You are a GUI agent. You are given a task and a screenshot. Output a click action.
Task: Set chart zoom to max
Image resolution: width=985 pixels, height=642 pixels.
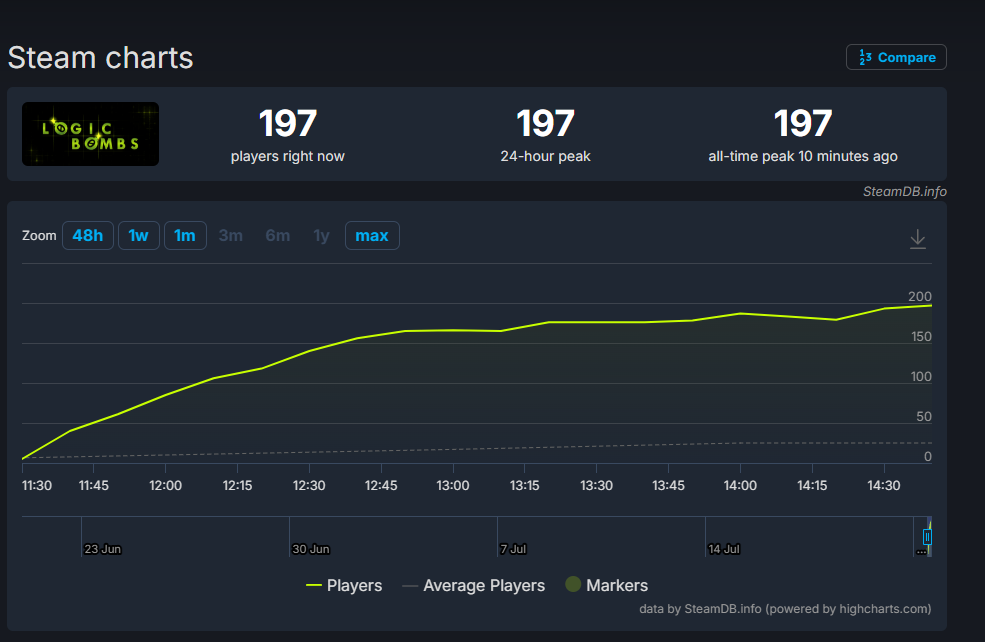pos(372,236)
